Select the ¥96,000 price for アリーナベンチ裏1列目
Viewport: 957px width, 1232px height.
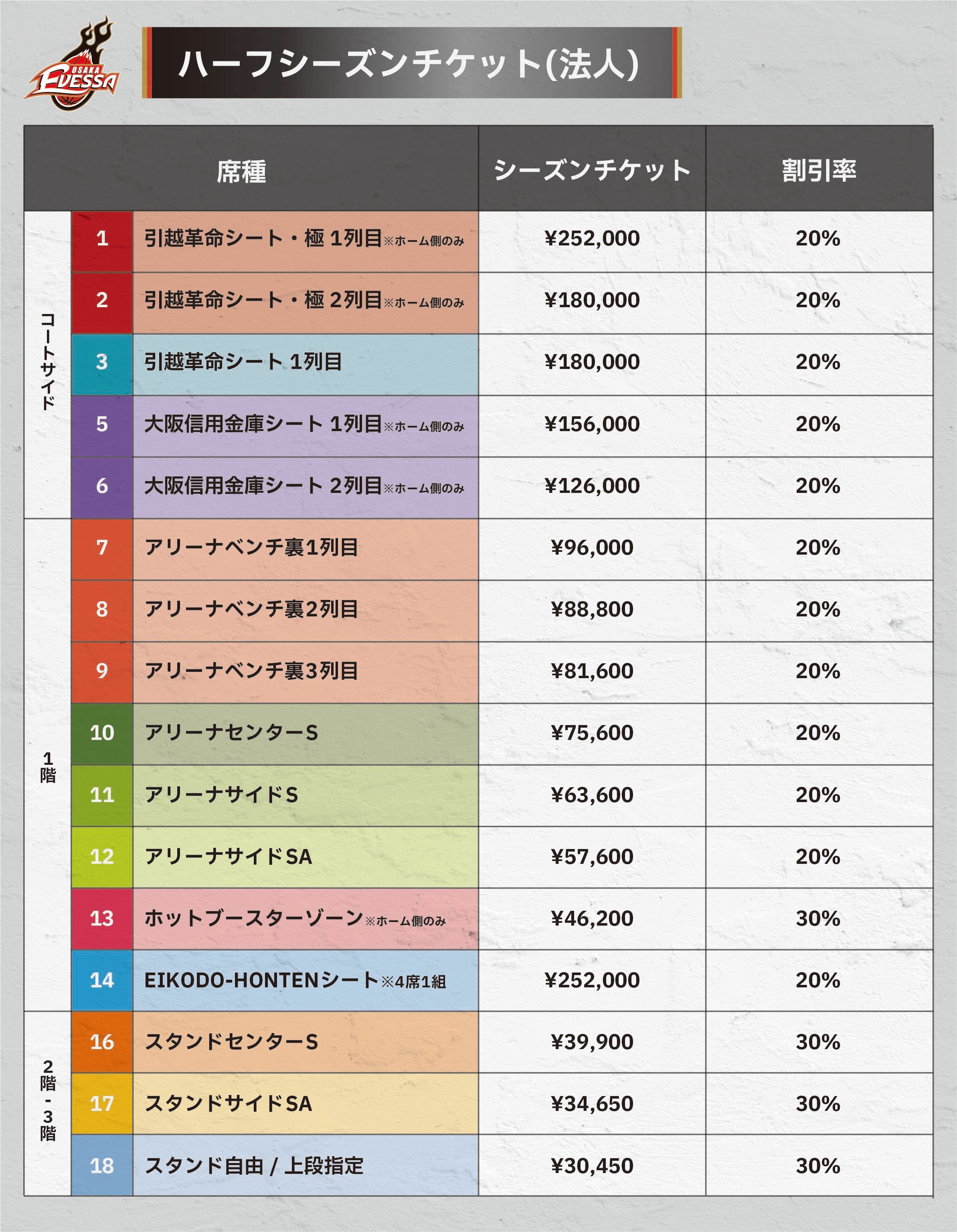(x=592, y=548)
